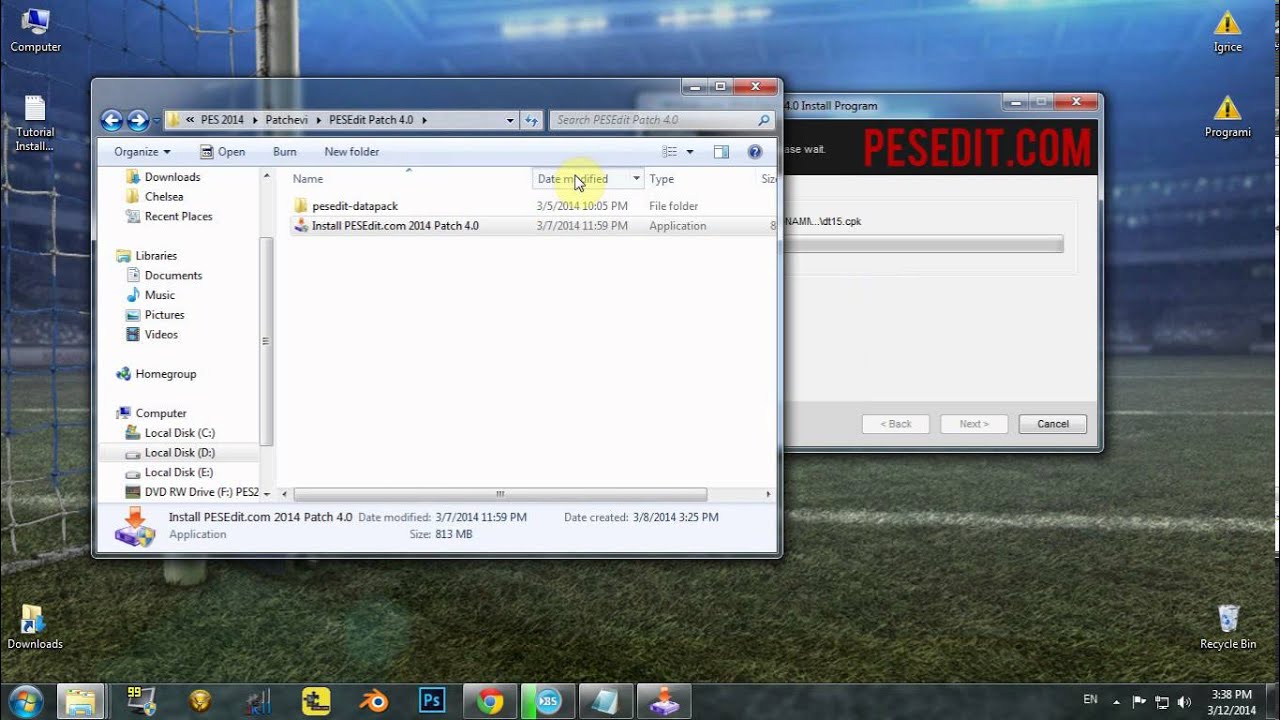1280x720 pixels.
Task: Click New folder in the toolbar
Action: click(x=352, y=152)
